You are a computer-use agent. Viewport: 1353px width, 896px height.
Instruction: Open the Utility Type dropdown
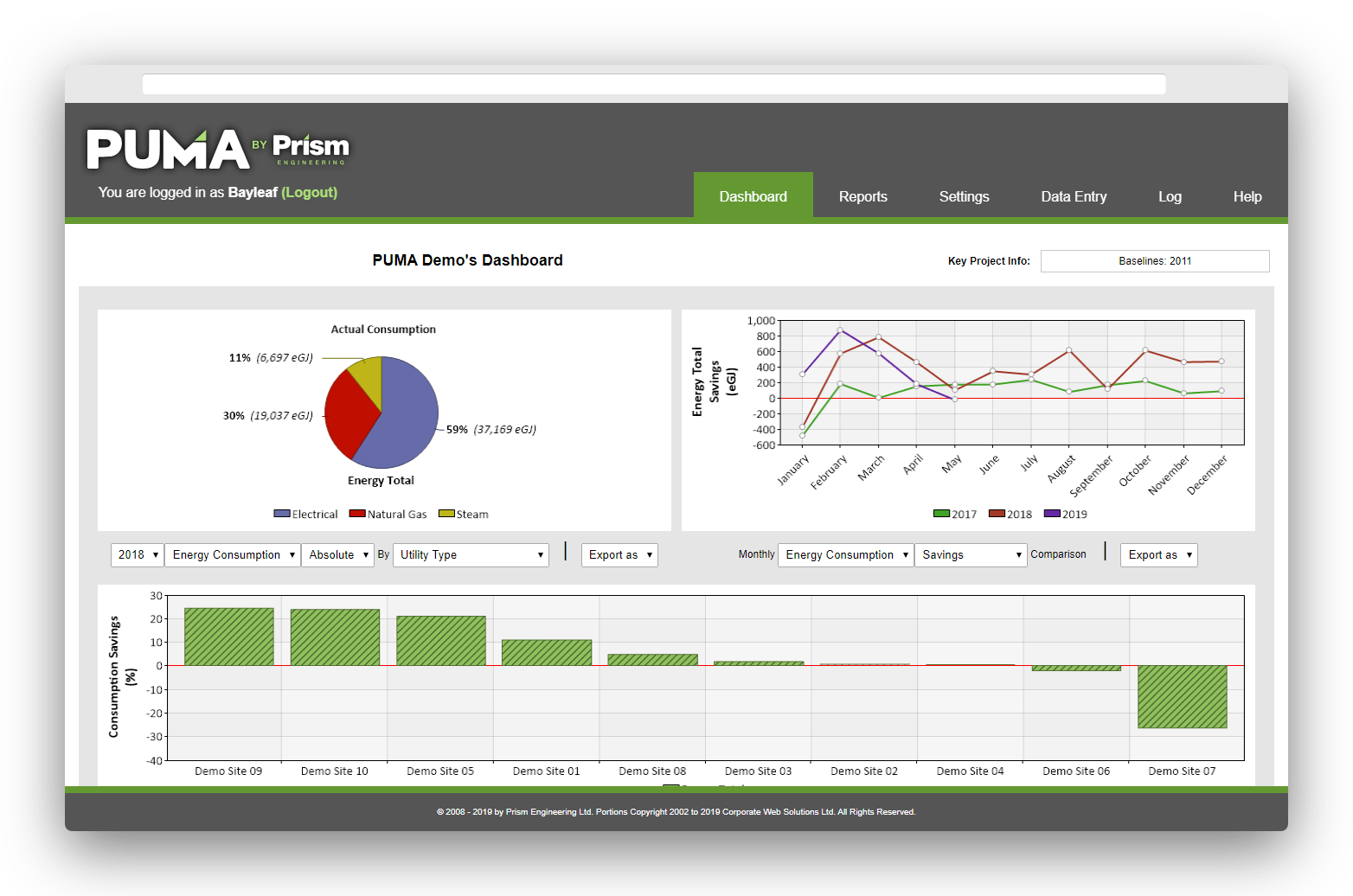(471, 554)
